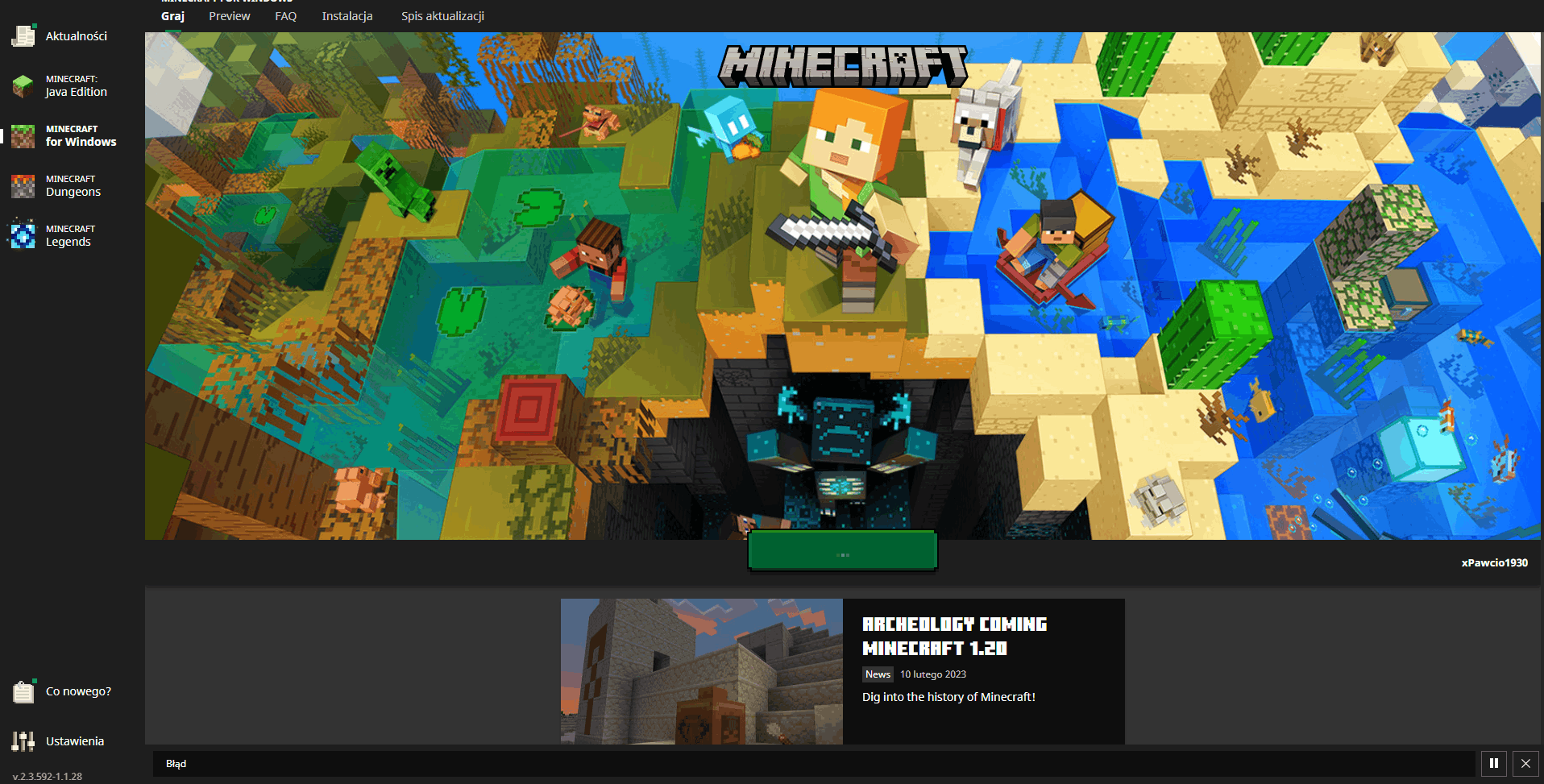Select Minecraft for Windows label in the sidebar
Screen dimensions: 1544x784
point(81,136)
